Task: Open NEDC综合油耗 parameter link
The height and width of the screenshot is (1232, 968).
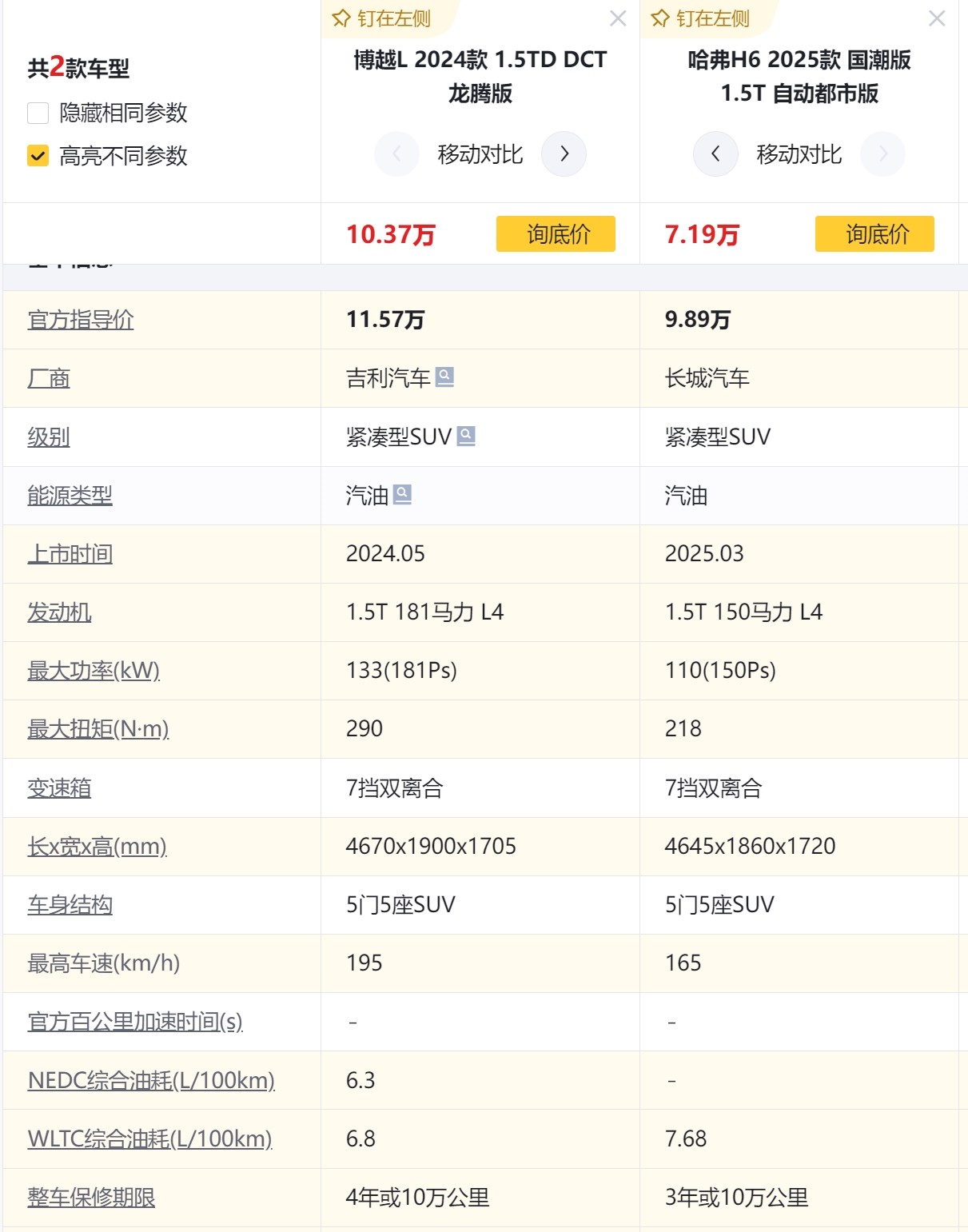Action: point(152,1081)
